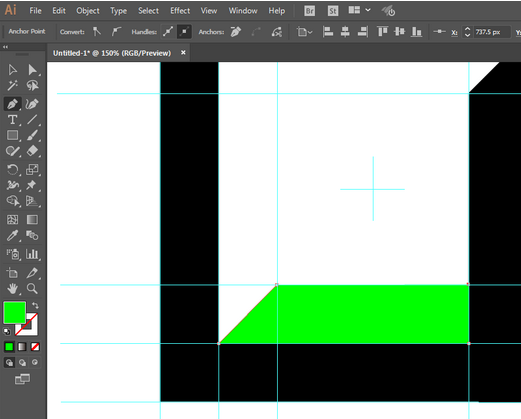Select the Zoom tool

32,289
